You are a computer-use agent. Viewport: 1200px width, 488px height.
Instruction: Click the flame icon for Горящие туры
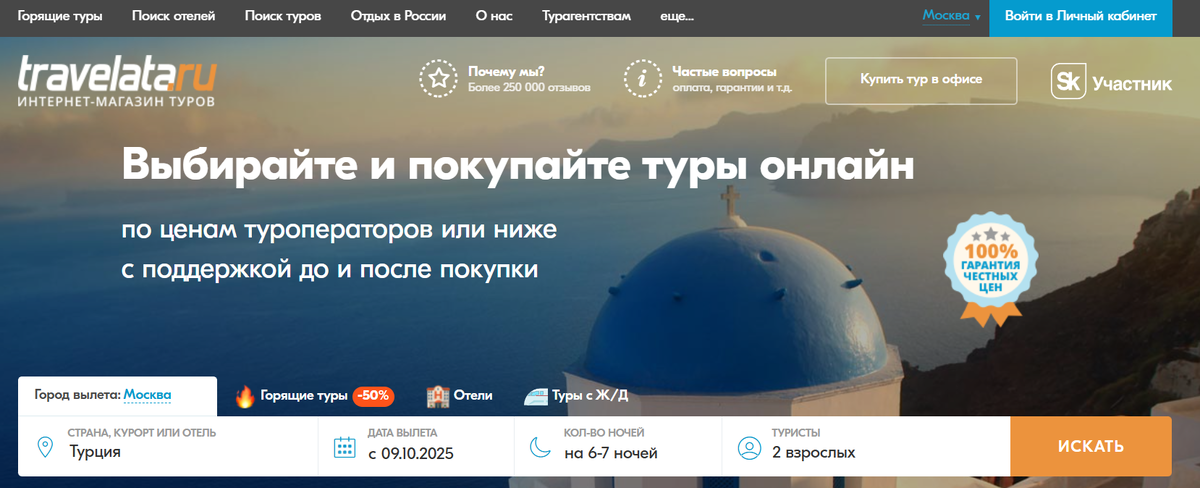(245, 396)
